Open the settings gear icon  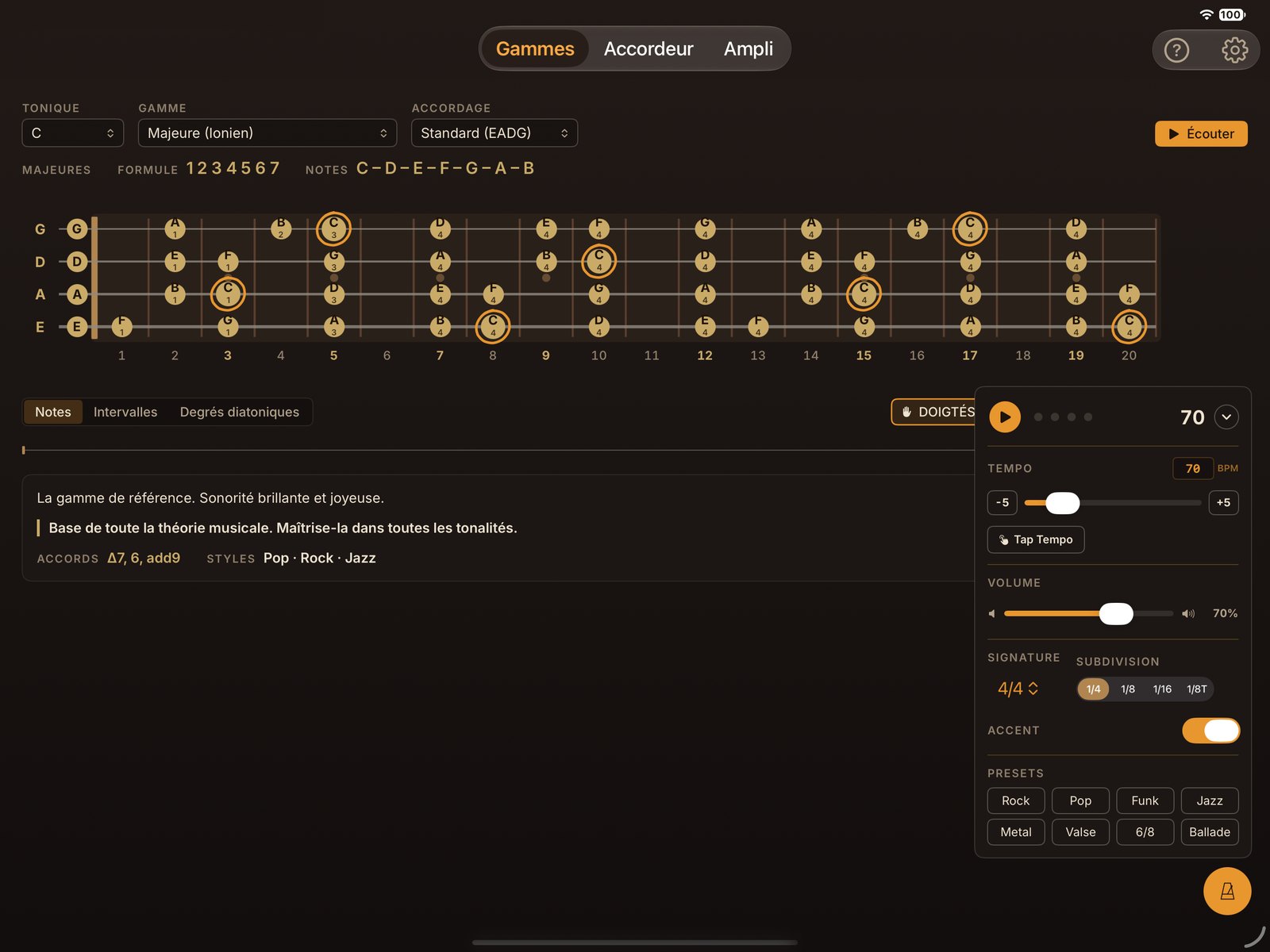[1234, 50]
